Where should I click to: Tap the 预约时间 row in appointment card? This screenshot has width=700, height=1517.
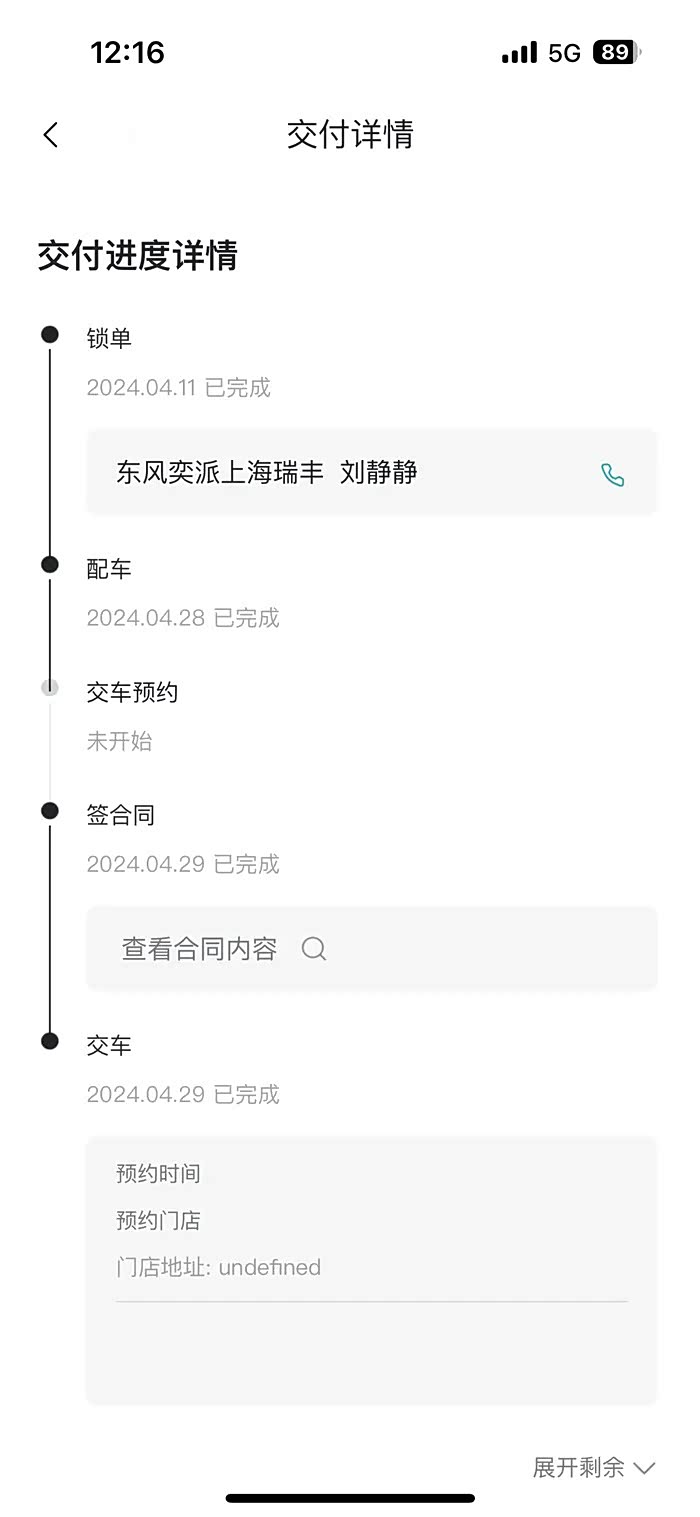[x=158, y=1173]
